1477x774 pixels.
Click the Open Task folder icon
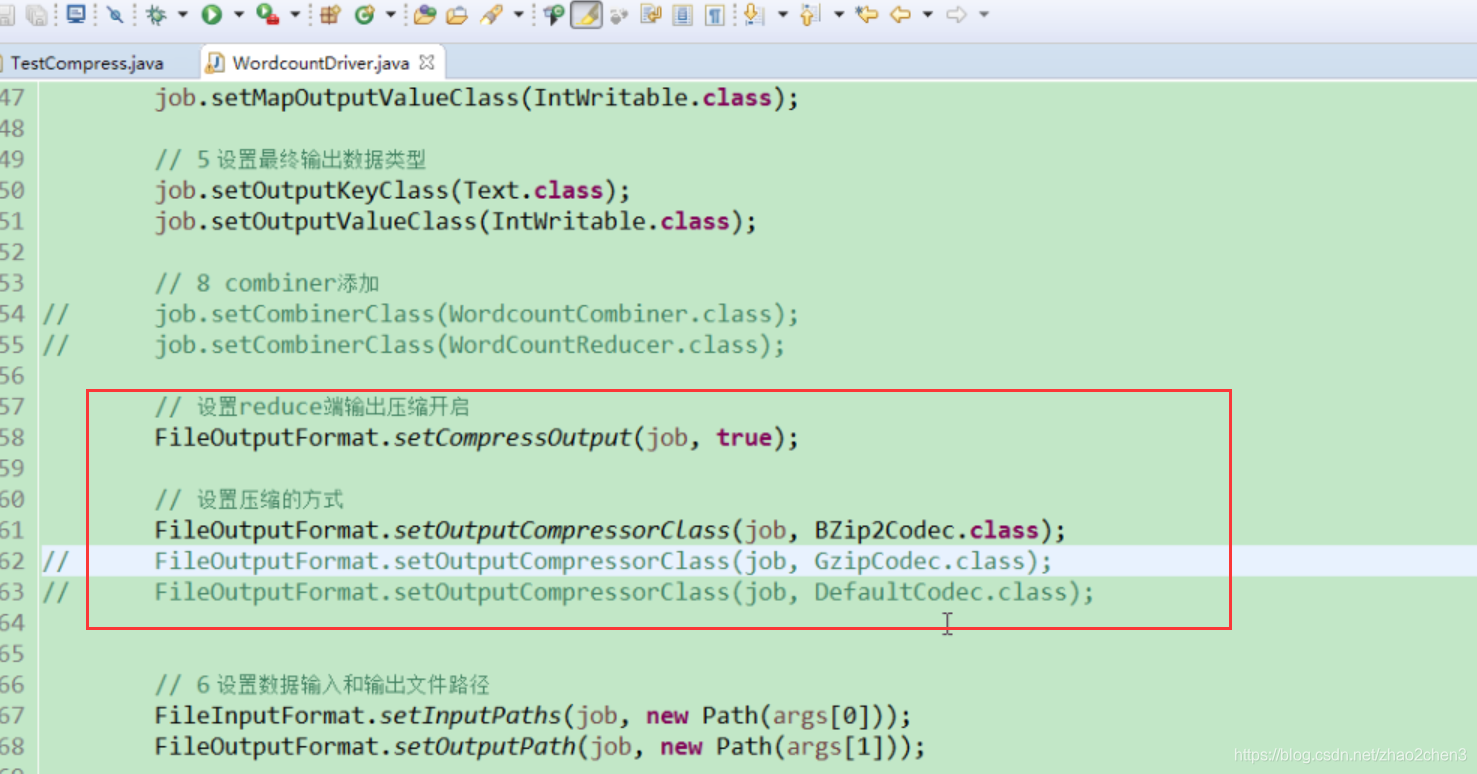[x=457, y=15]
